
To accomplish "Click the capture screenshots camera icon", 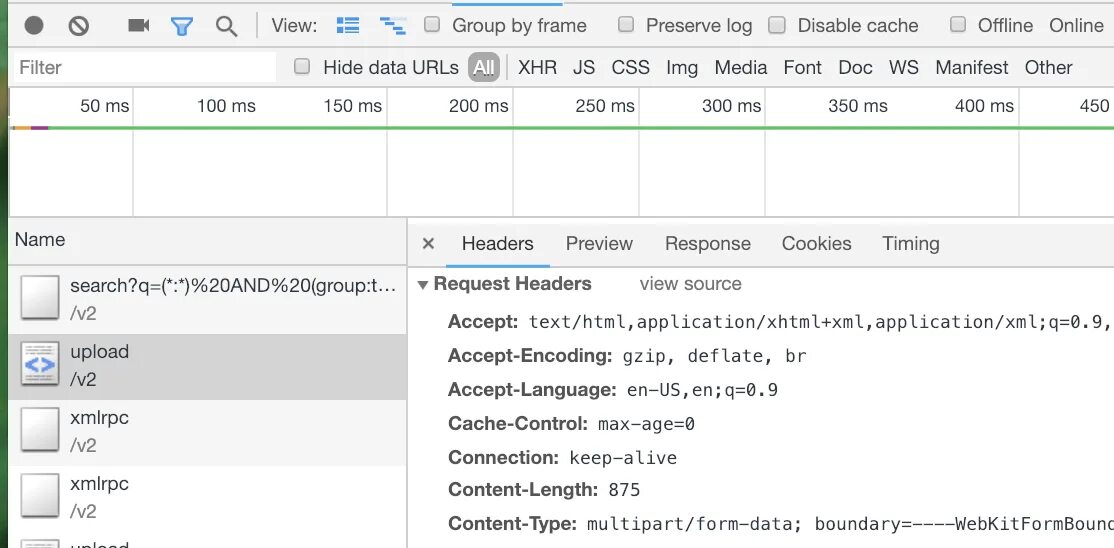I will click(x=139, y=26).
